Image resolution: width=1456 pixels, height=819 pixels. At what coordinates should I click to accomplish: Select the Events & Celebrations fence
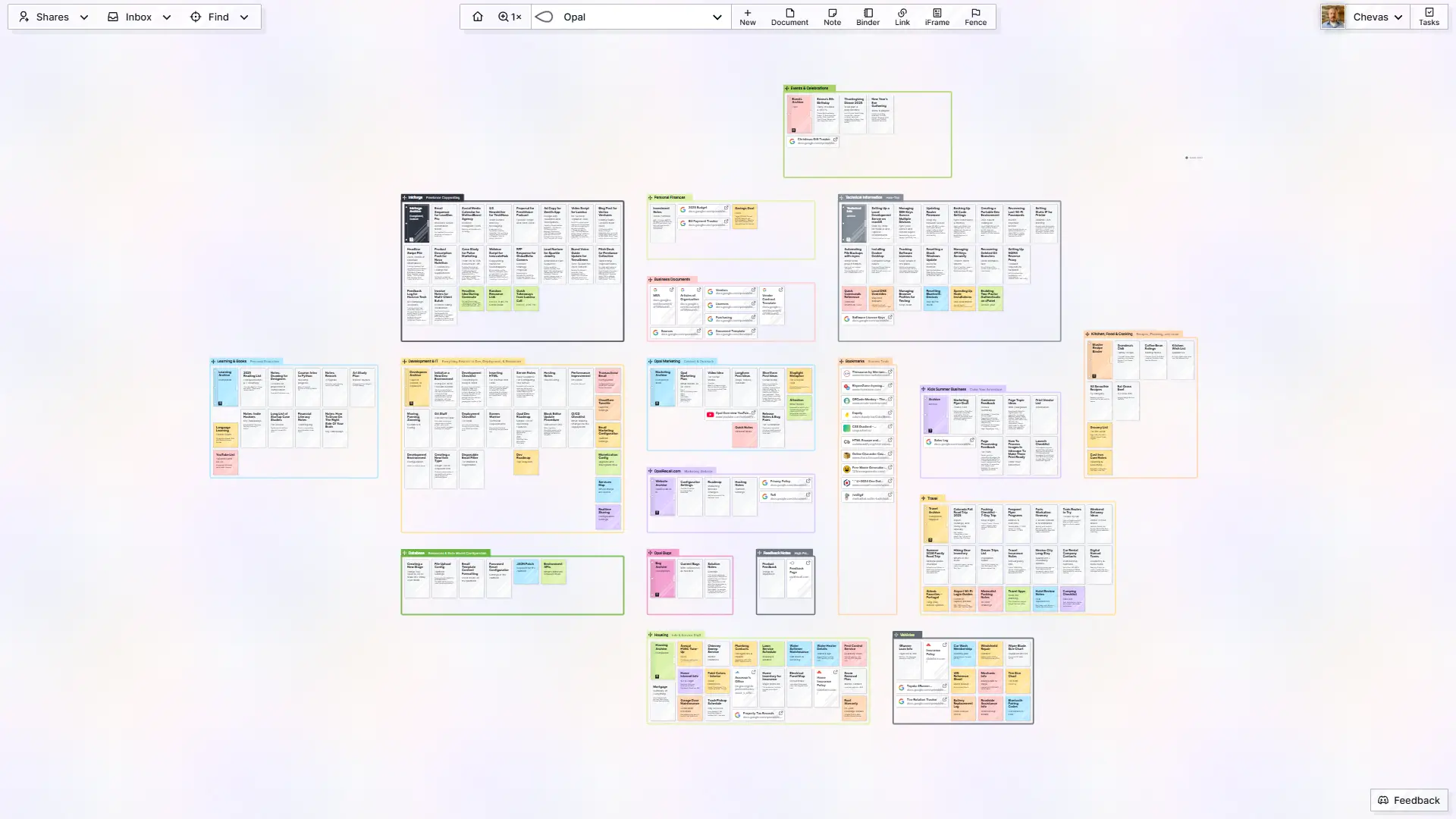point(809,89)
